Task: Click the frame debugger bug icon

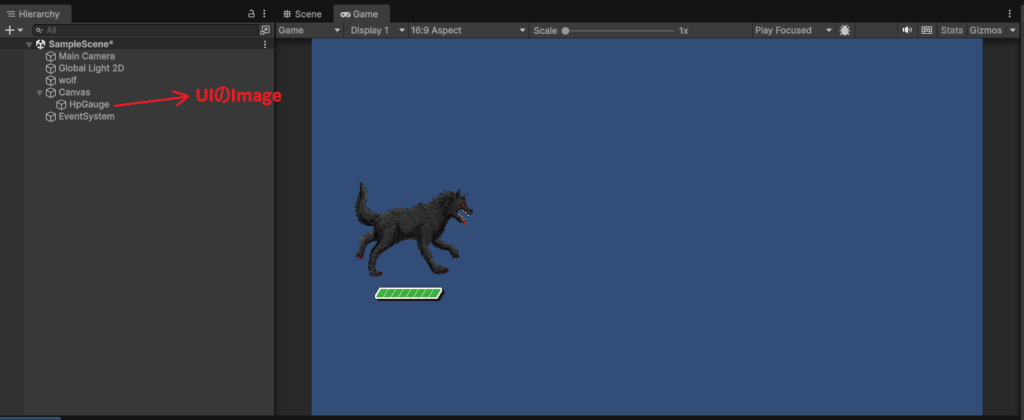Action: 845,30
